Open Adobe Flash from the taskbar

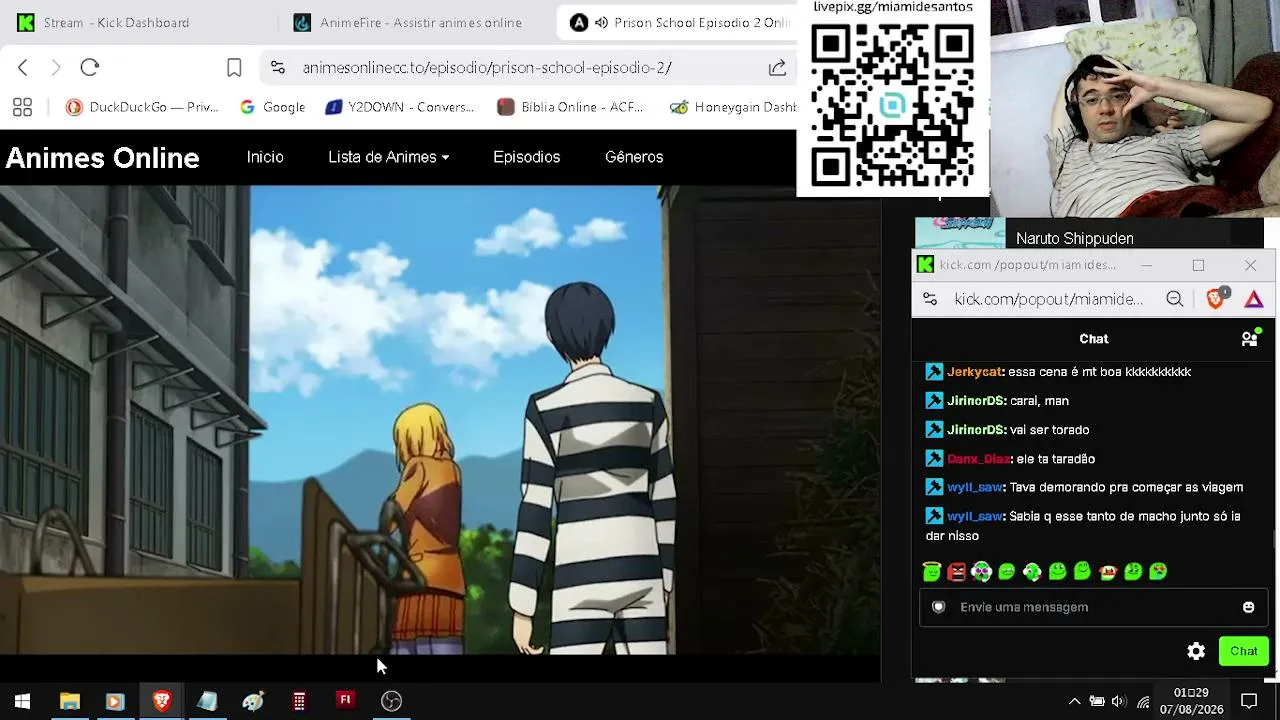[345, 700]
